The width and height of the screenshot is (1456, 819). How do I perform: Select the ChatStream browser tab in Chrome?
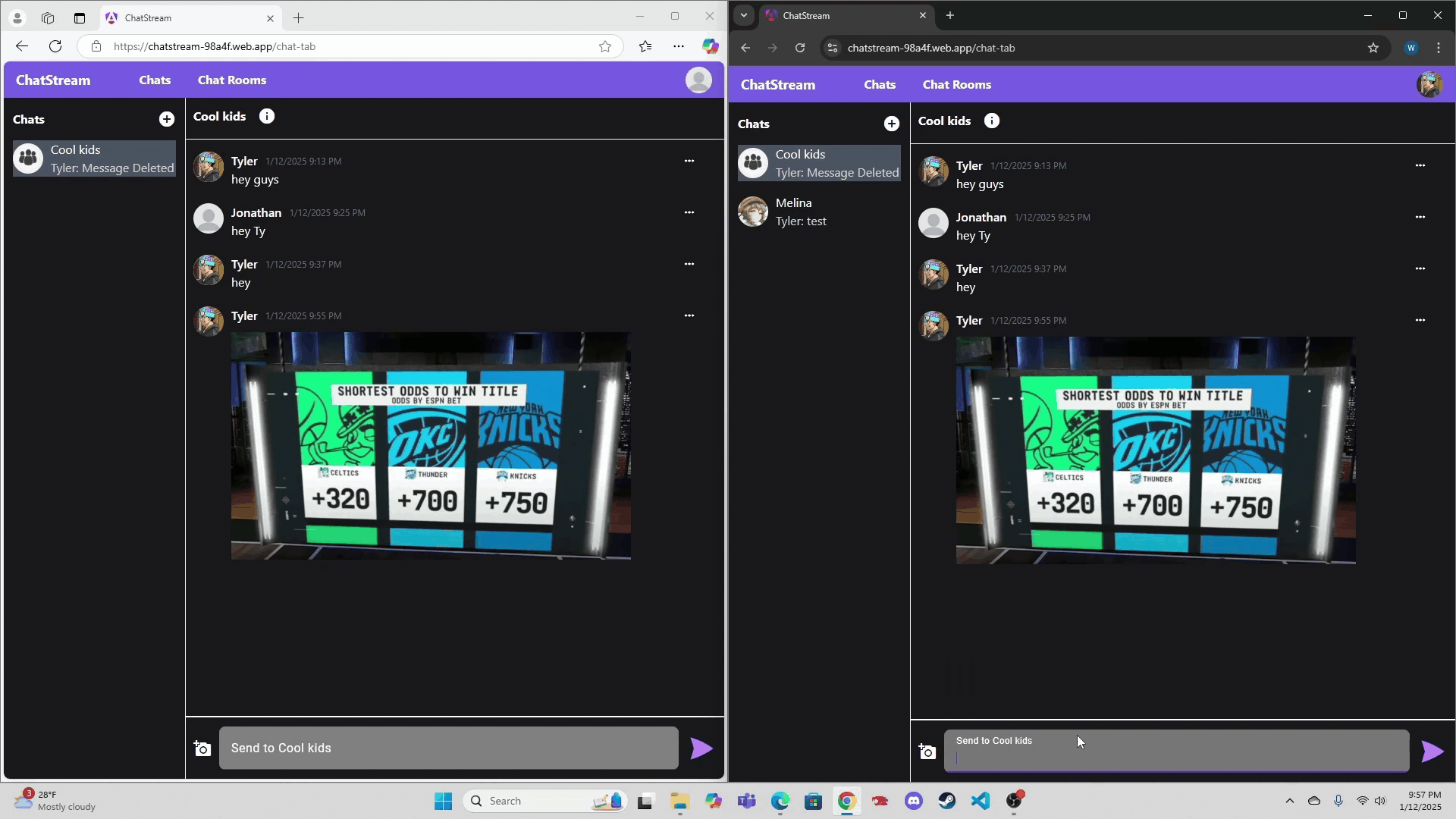point(846,15)
